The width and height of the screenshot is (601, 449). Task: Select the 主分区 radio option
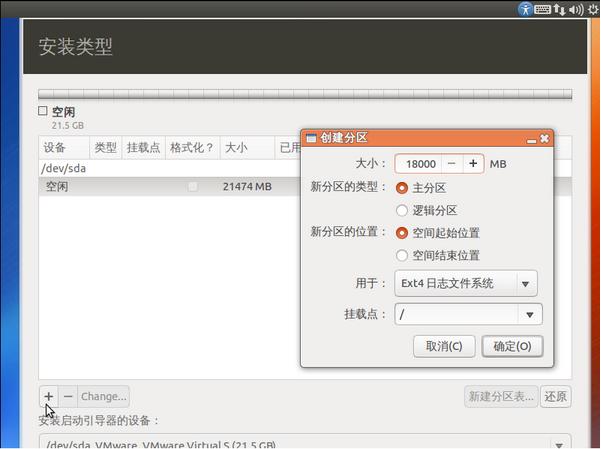pos(403,188)
